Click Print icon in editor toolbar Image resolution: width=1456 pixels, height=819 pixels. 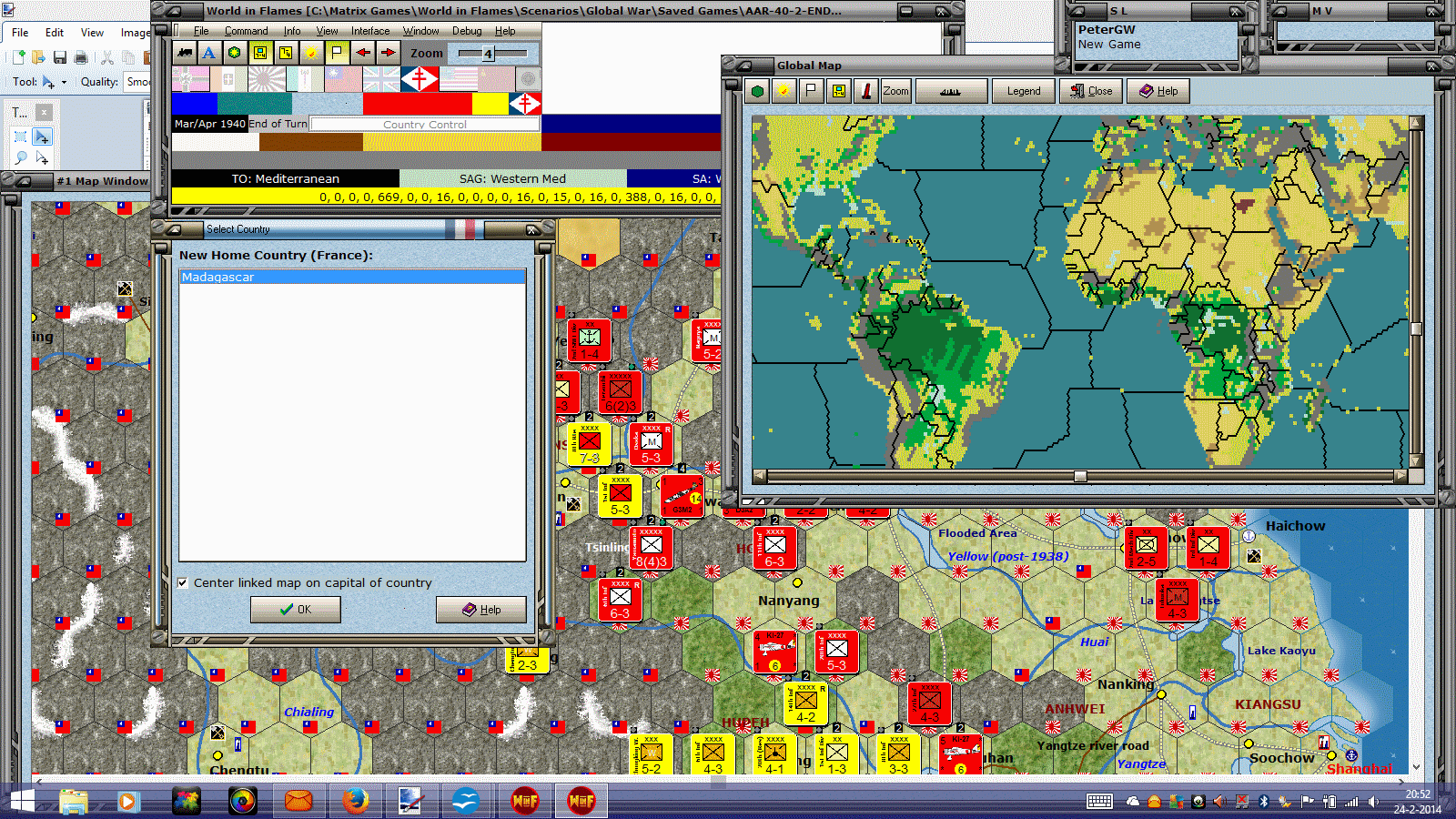click(x=81, y=57)
